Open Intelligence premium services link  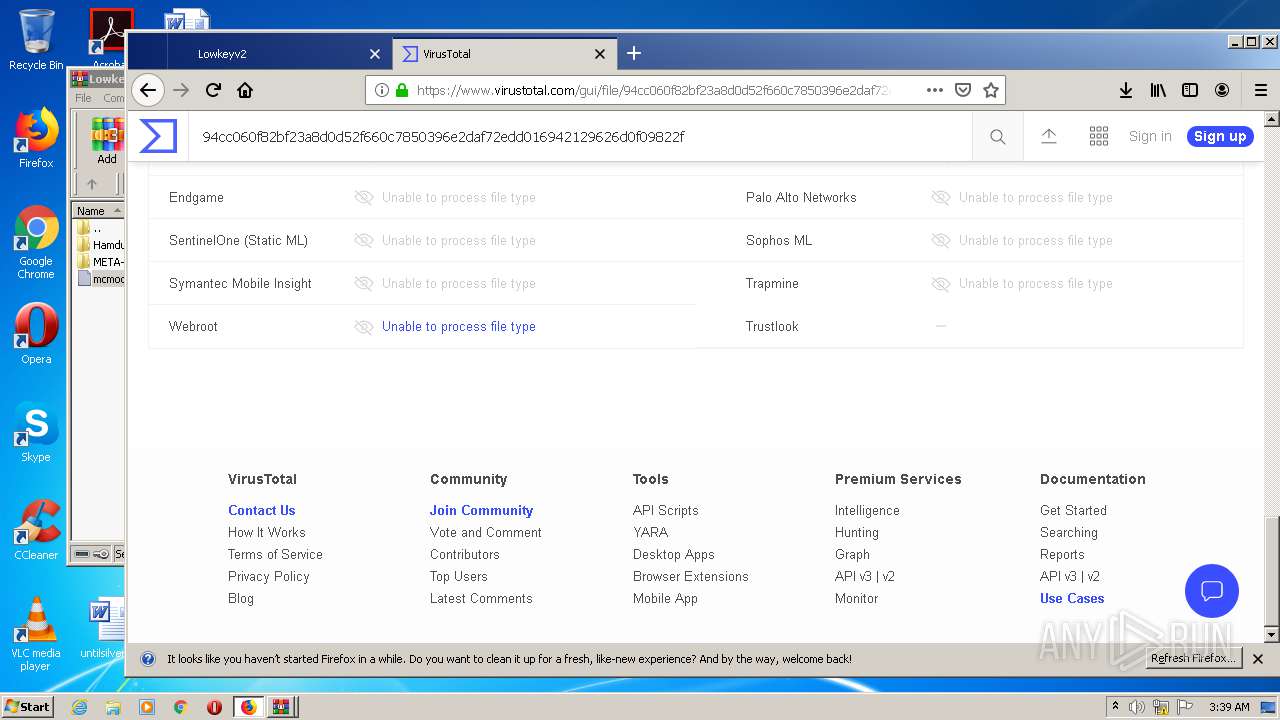867,510
